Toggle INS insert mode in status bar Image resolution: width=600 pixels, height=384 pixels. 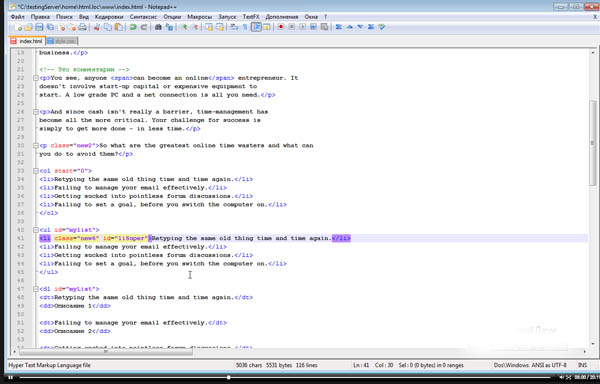[582, 365]
